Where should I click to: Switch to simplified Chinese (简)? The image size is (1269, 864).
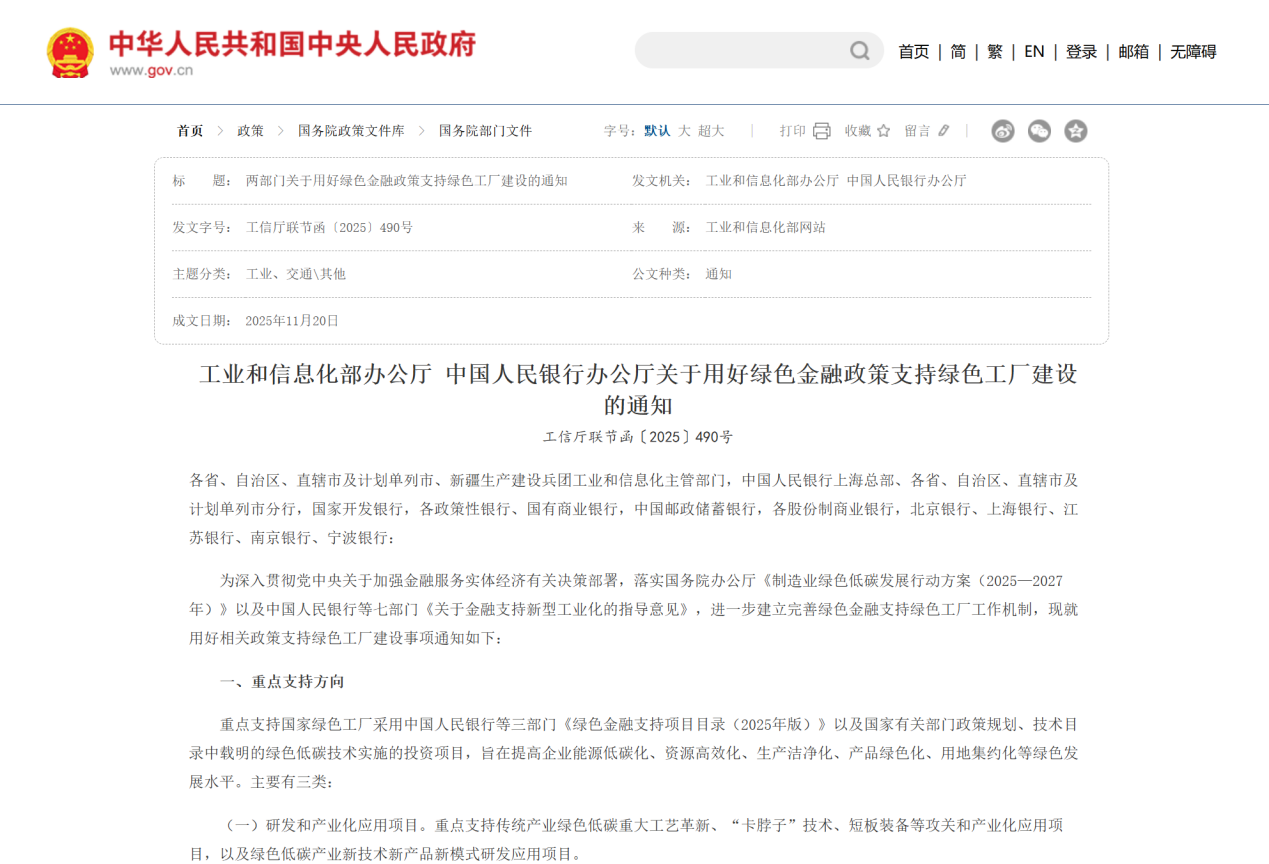pos(958,52)
